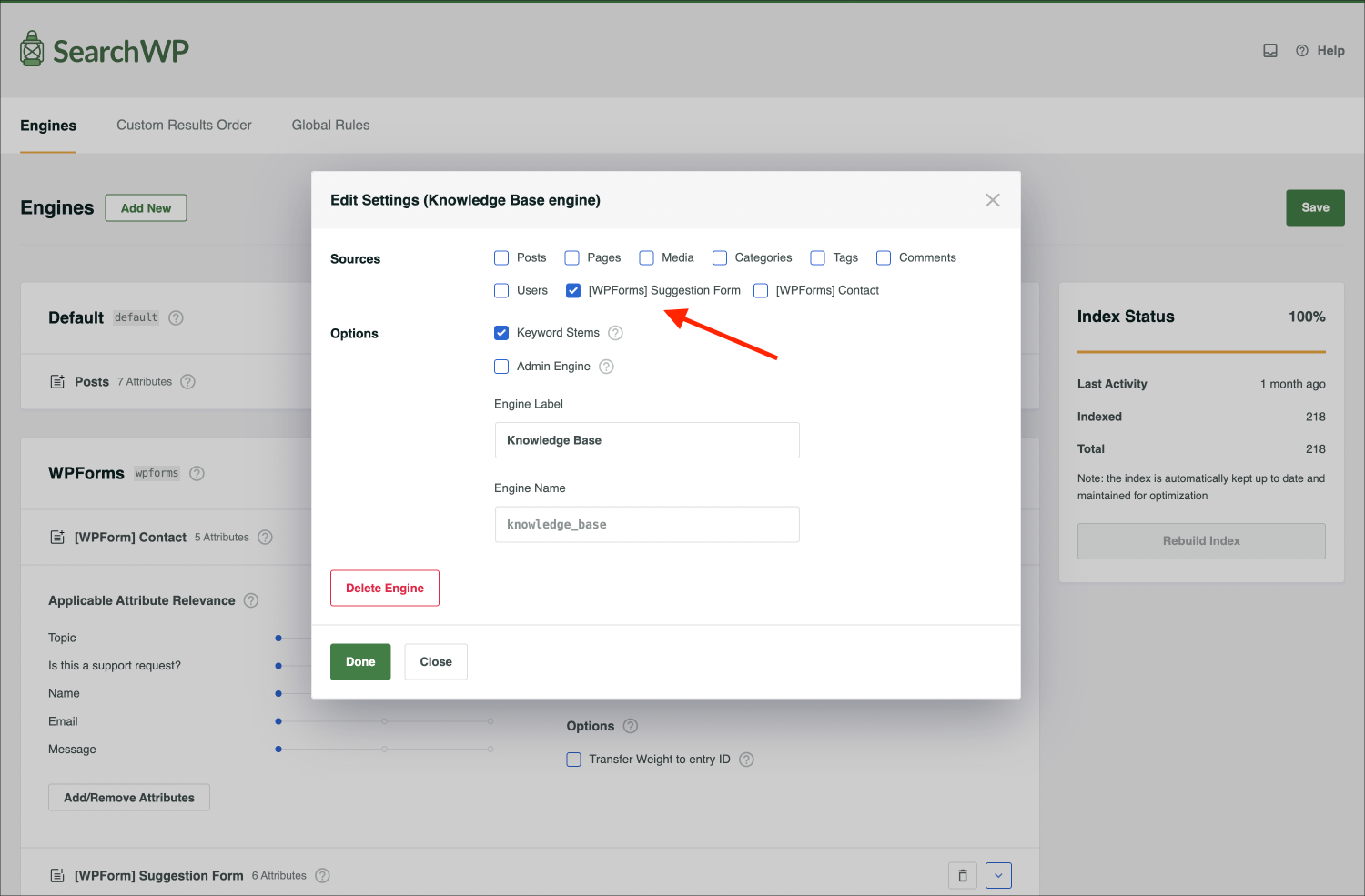Click help icon beside Keyword Stems
The width and height of the screenshot is (1365, 896).
[x=615, y=333]
